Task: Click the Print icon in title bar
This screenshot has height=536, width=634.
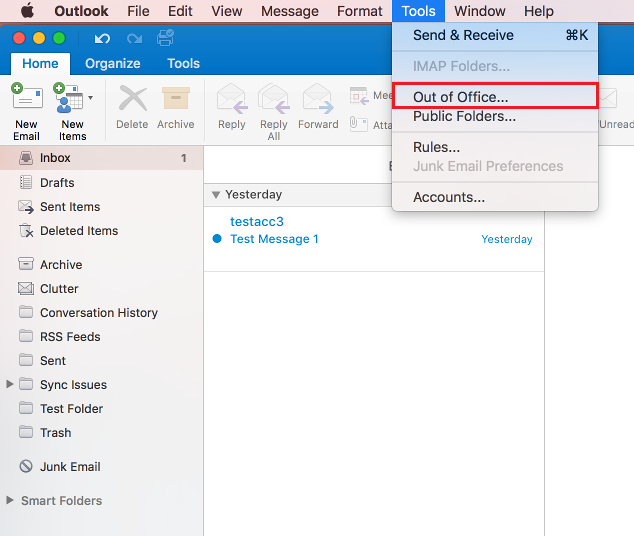Action: pyautogui.click(x=165, y=38)
